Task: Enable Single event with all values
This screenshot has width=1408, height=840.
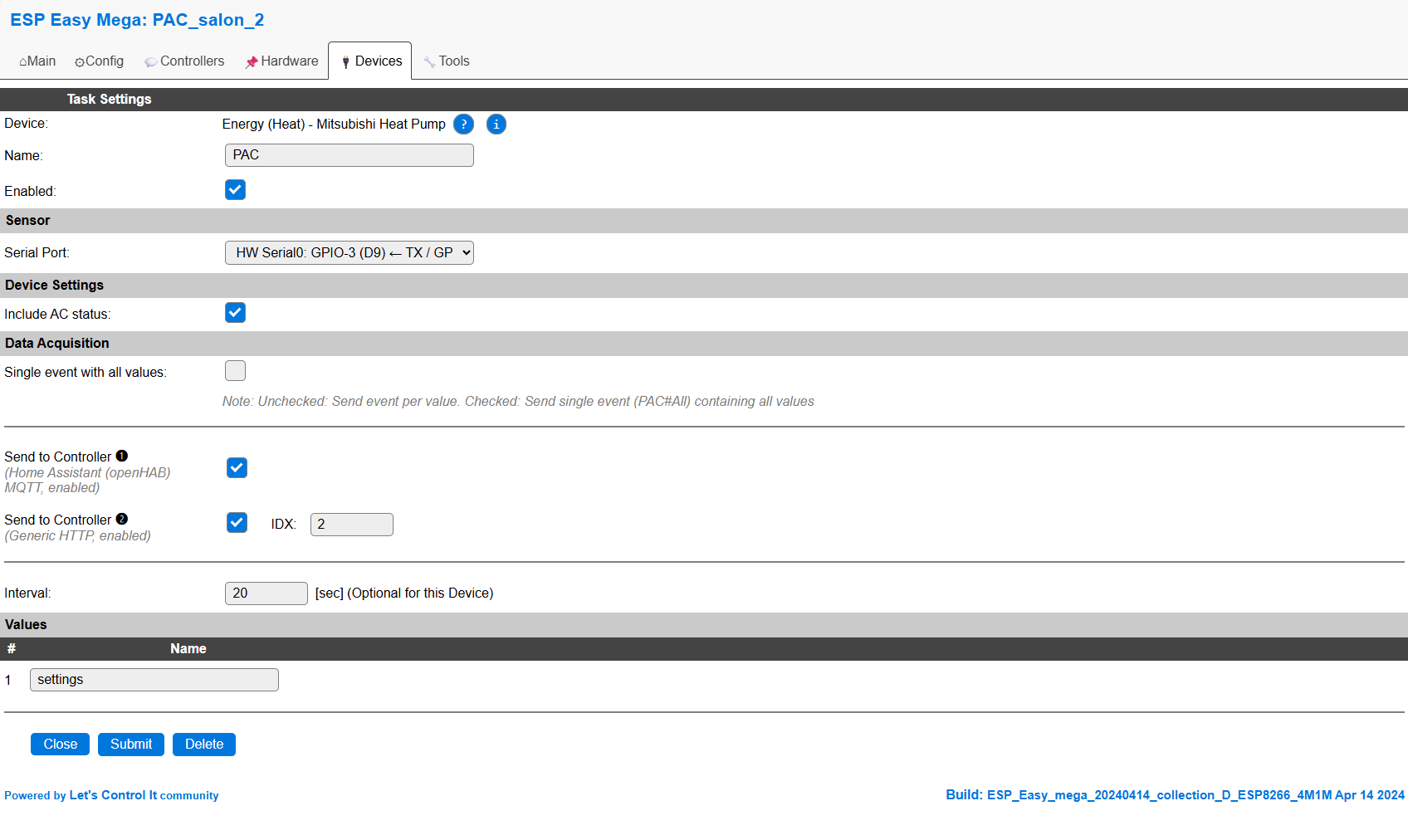Action: pos(236,371)
